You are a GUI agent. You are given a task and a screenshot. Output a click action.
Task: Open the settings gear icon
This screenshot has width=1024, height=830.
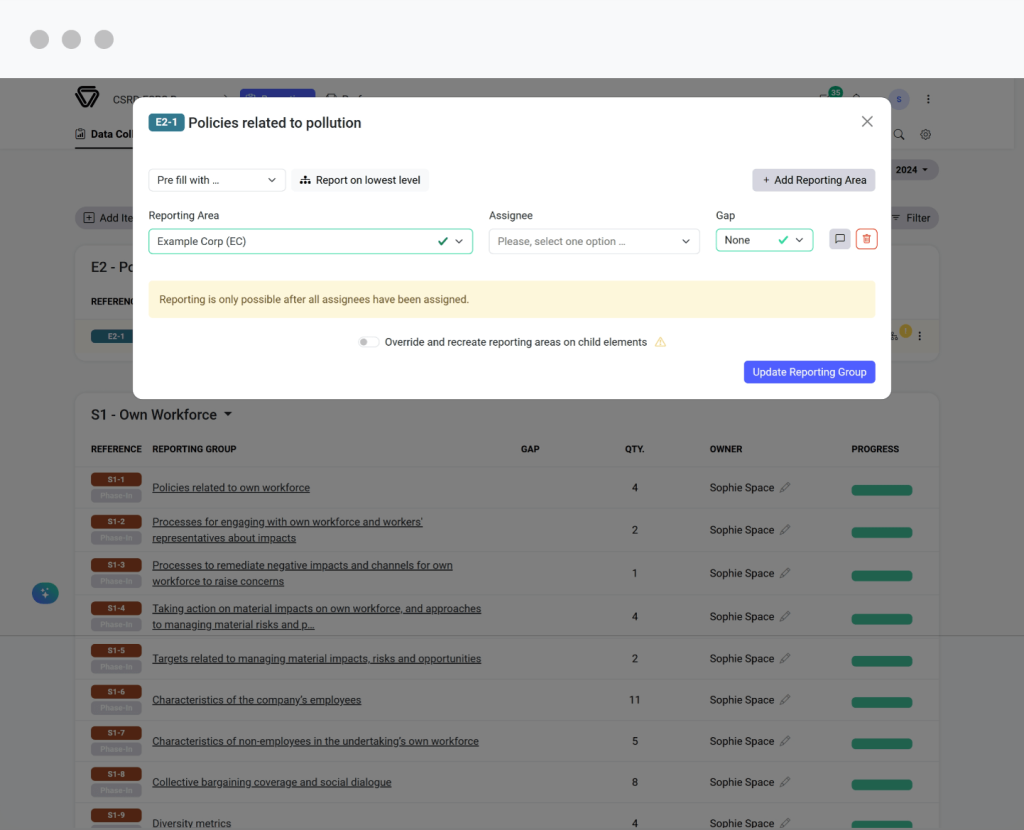coord(925,135)
